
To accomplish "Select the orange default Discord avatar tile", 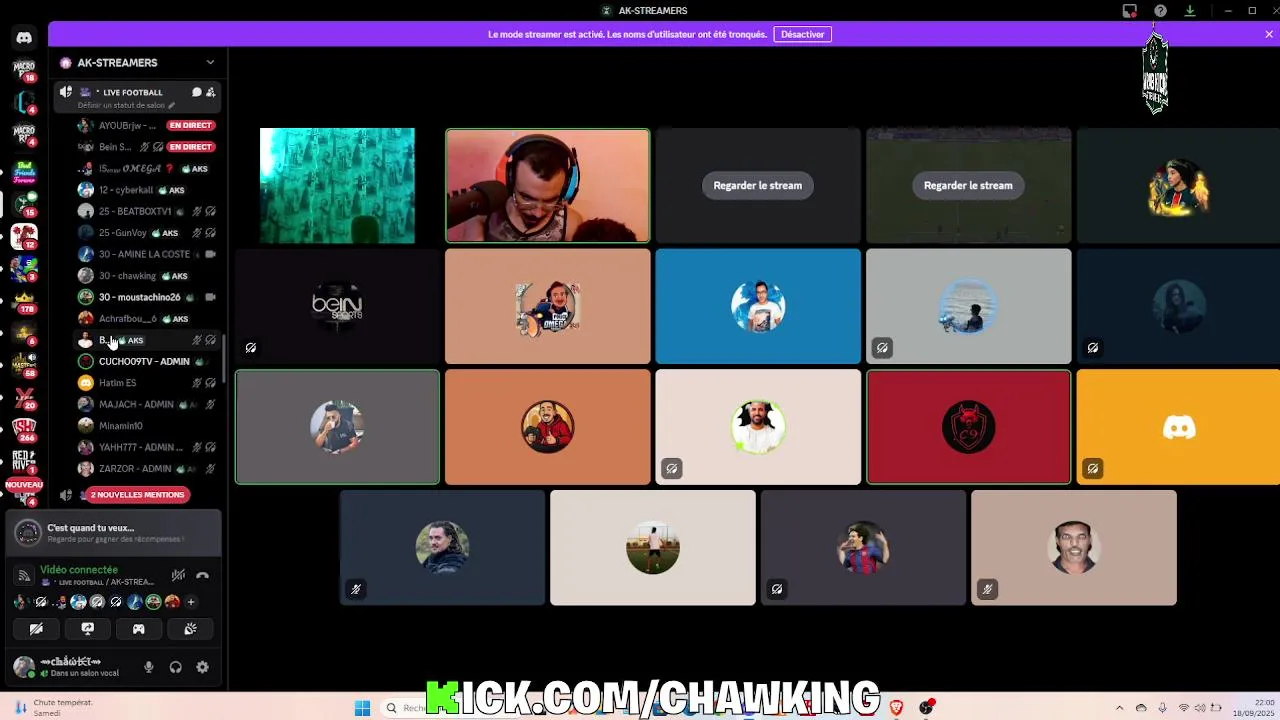I will point(1178,427).
